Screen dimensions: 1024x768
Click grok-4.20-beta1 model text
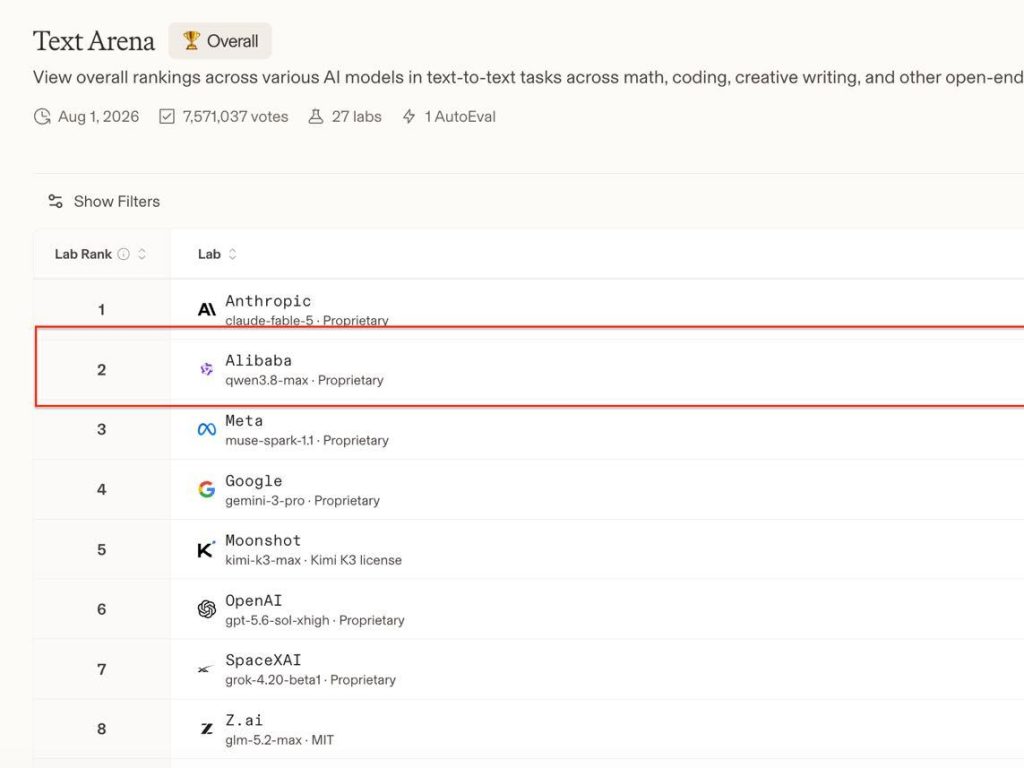pyautogui.click(x=273, y=680)
